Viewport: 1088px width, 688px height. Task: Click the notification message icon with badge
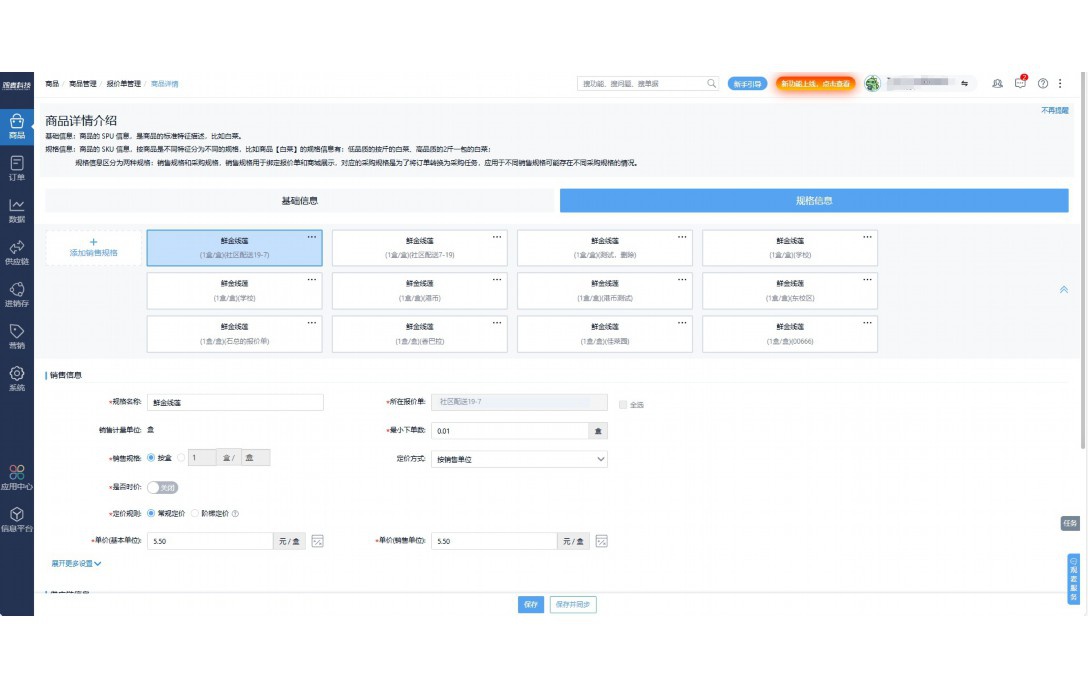1020,84
